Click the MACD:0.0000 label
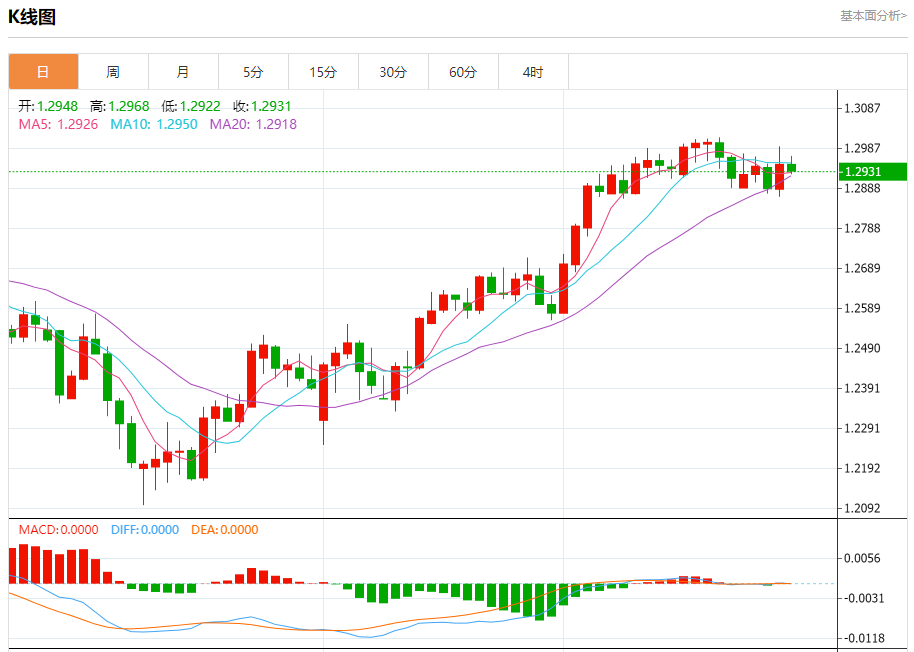Viewport: 914px width, 652px height. [58, 530]
